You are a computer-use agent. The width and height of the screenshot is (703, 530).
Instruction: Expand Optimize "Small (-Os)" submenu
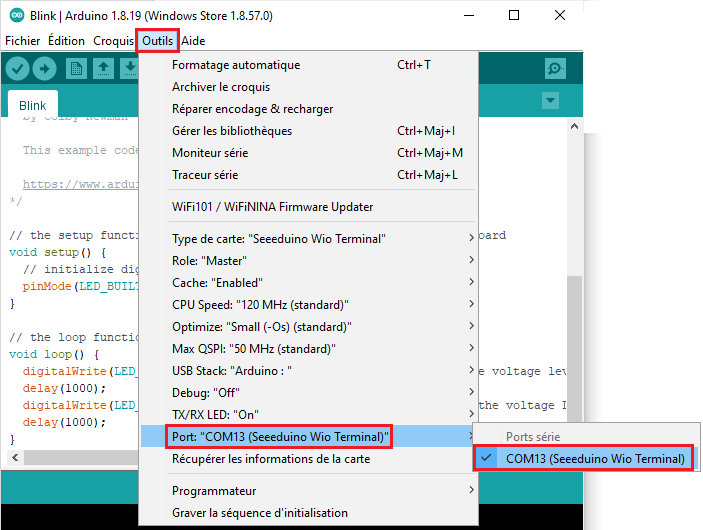pos(308,326)
